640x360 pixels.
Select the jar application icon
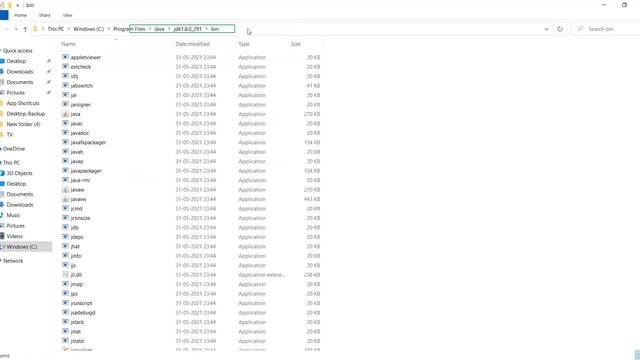[65, 95]
